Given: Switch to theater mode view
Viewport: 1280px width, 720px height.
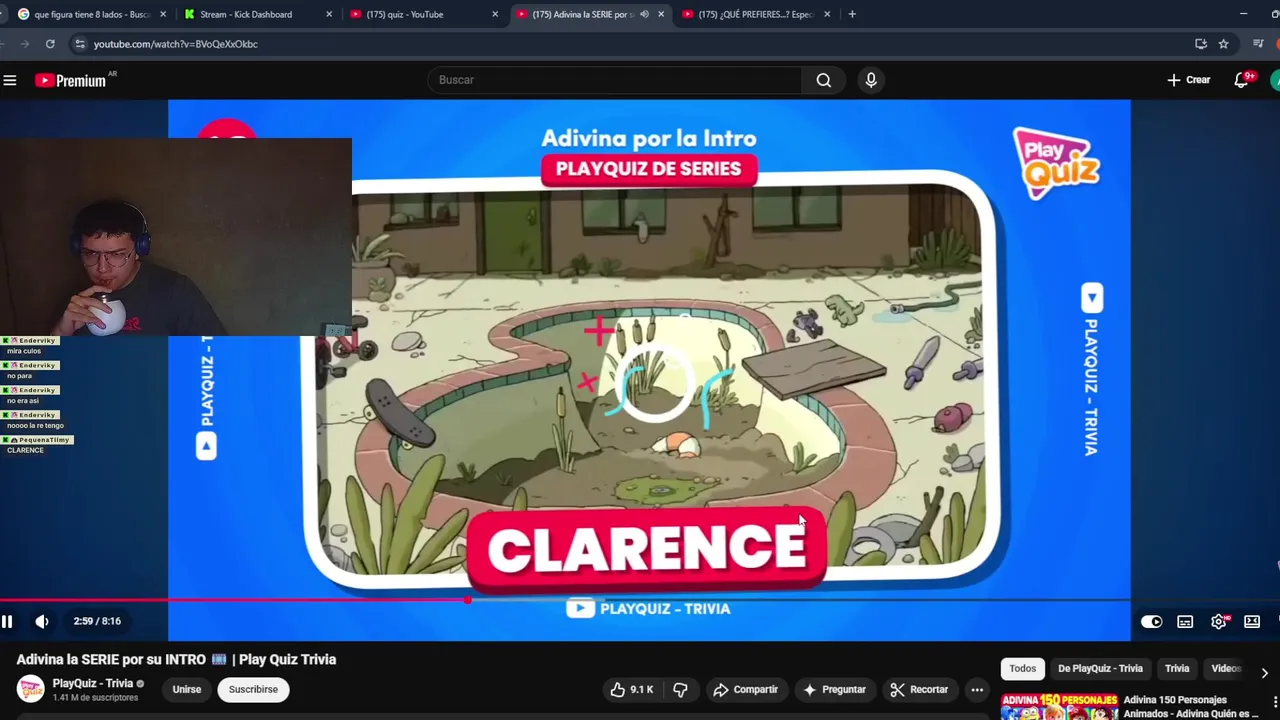Looking at the screenshot, I should pyautogui.click(x=1252, y=621).
